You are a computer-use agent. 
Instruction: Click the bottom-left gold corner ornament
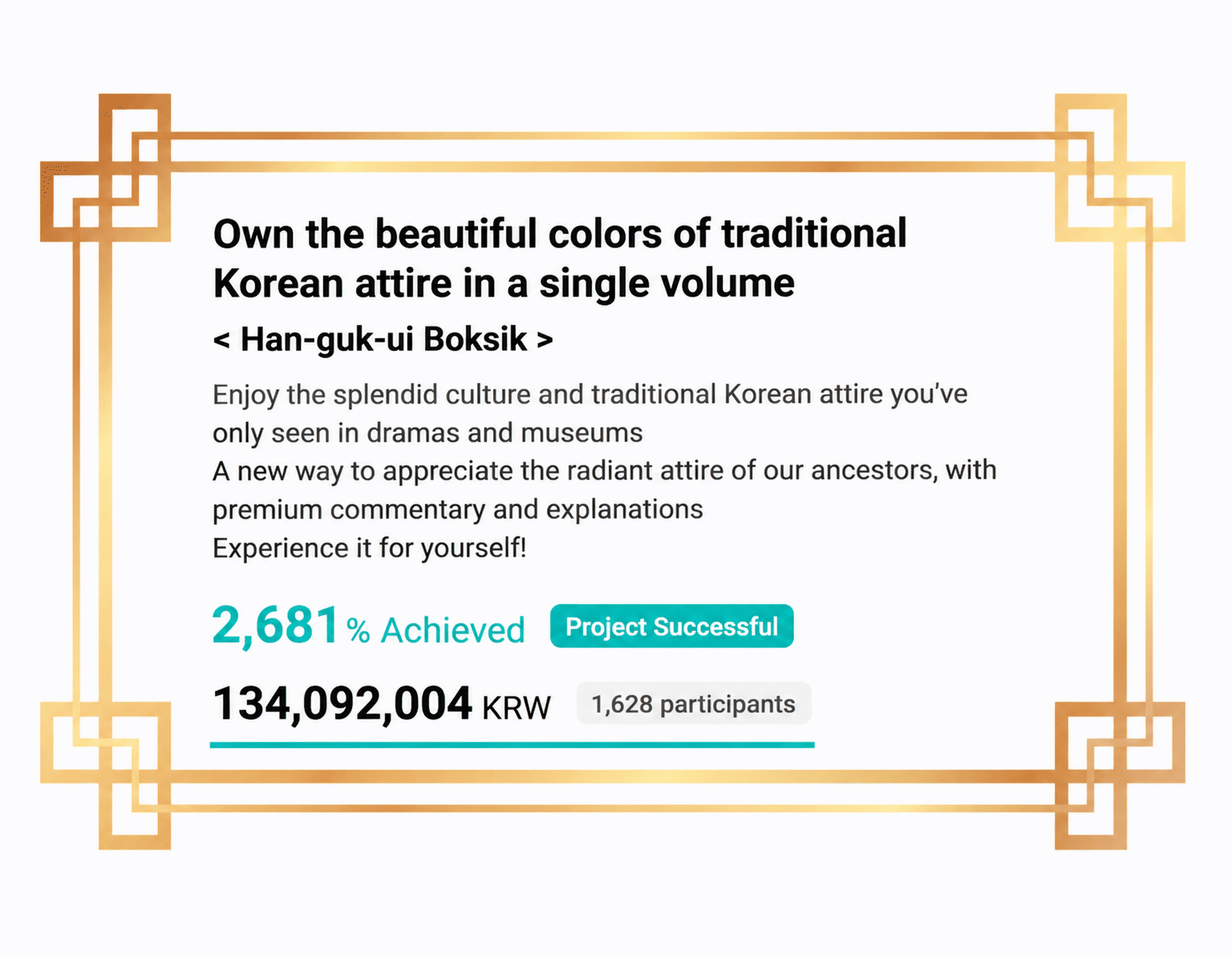point(106,775)
